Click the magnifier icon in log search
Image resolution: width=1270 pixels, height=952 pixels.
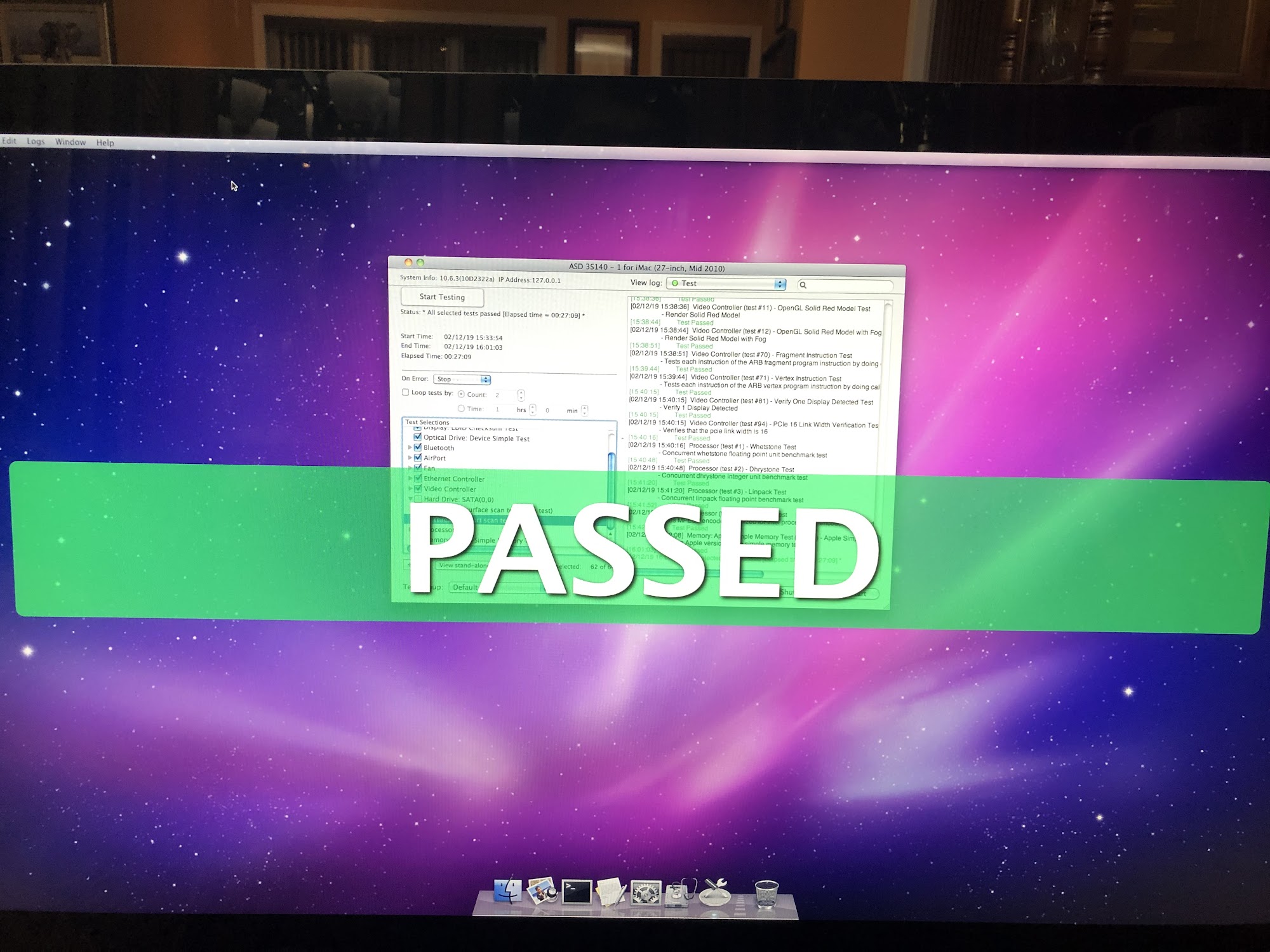pyautogui.click(x=803, y=285)
